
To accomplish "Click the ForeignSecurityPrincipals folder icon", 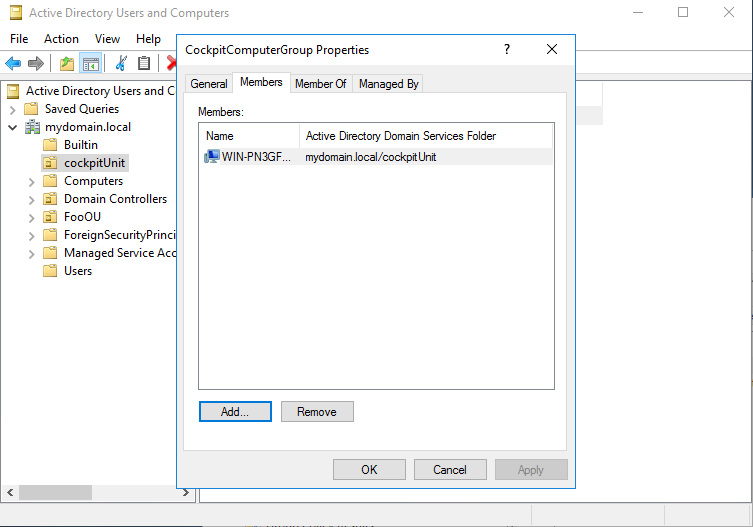I will click(50, 235).
